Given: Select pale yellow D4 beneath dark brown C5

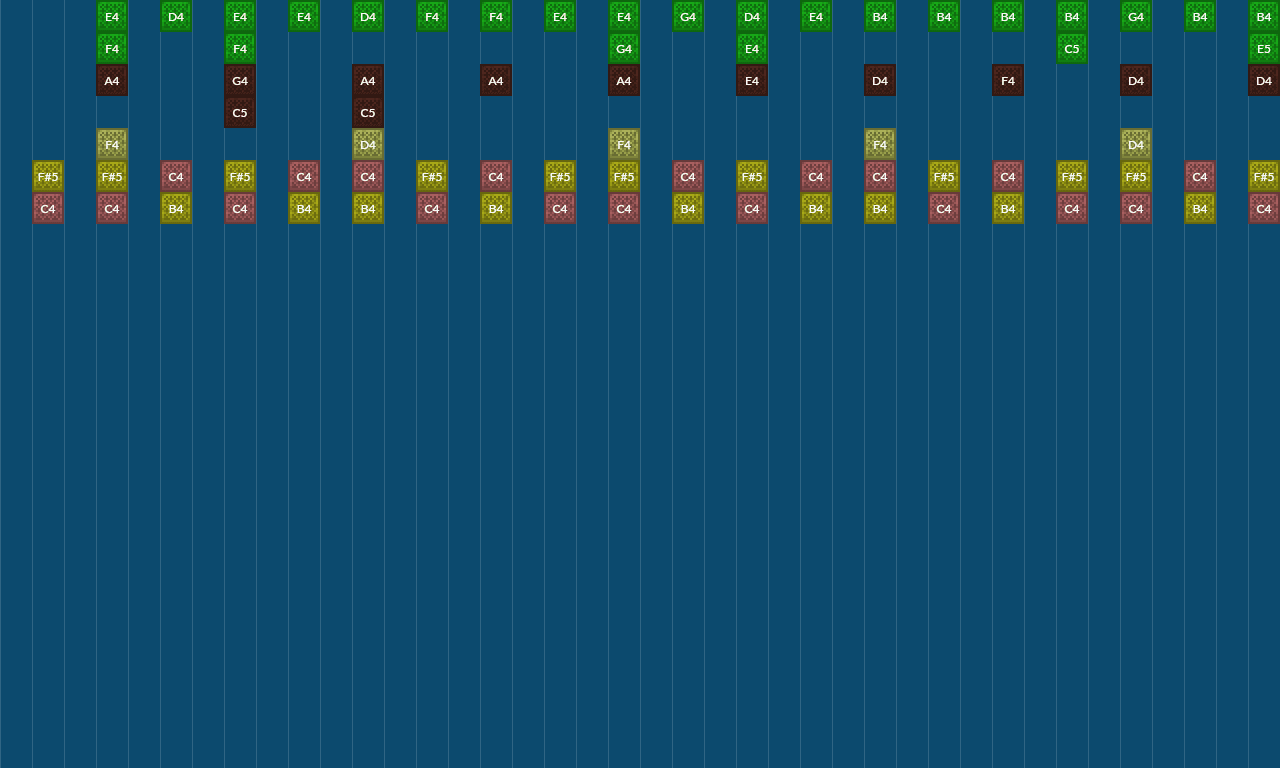Looking at the screenshot, I should 368,144.
